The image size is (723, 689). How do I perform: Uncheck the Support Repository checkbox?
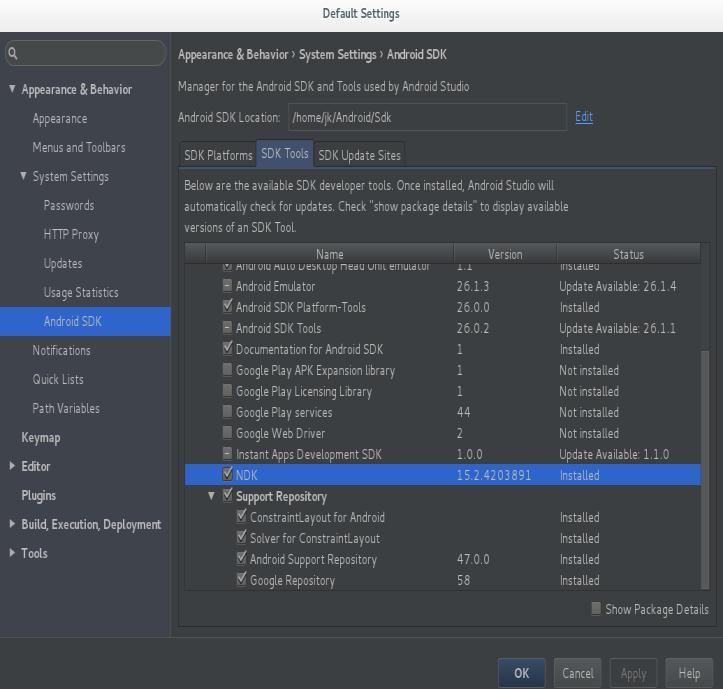point(227,495)
